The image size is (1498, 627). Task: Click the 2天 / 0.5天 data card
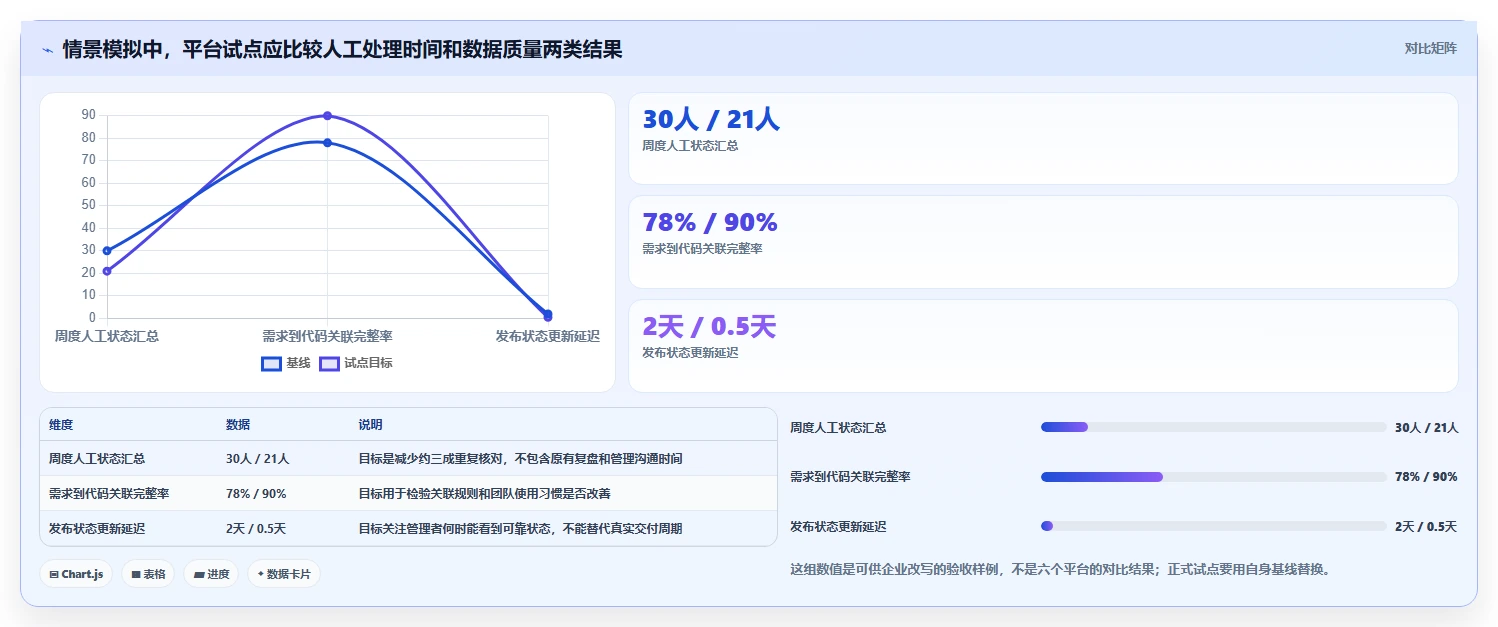tap(1043, 346)
